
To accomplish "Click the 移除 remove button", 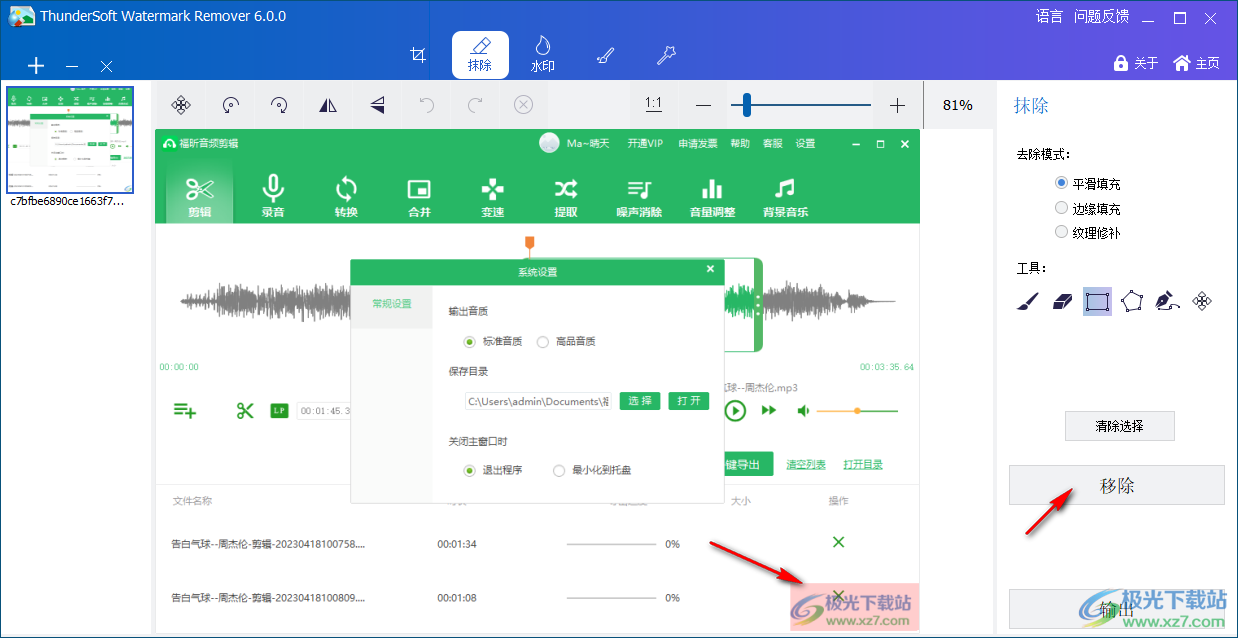I will 1117,485.
